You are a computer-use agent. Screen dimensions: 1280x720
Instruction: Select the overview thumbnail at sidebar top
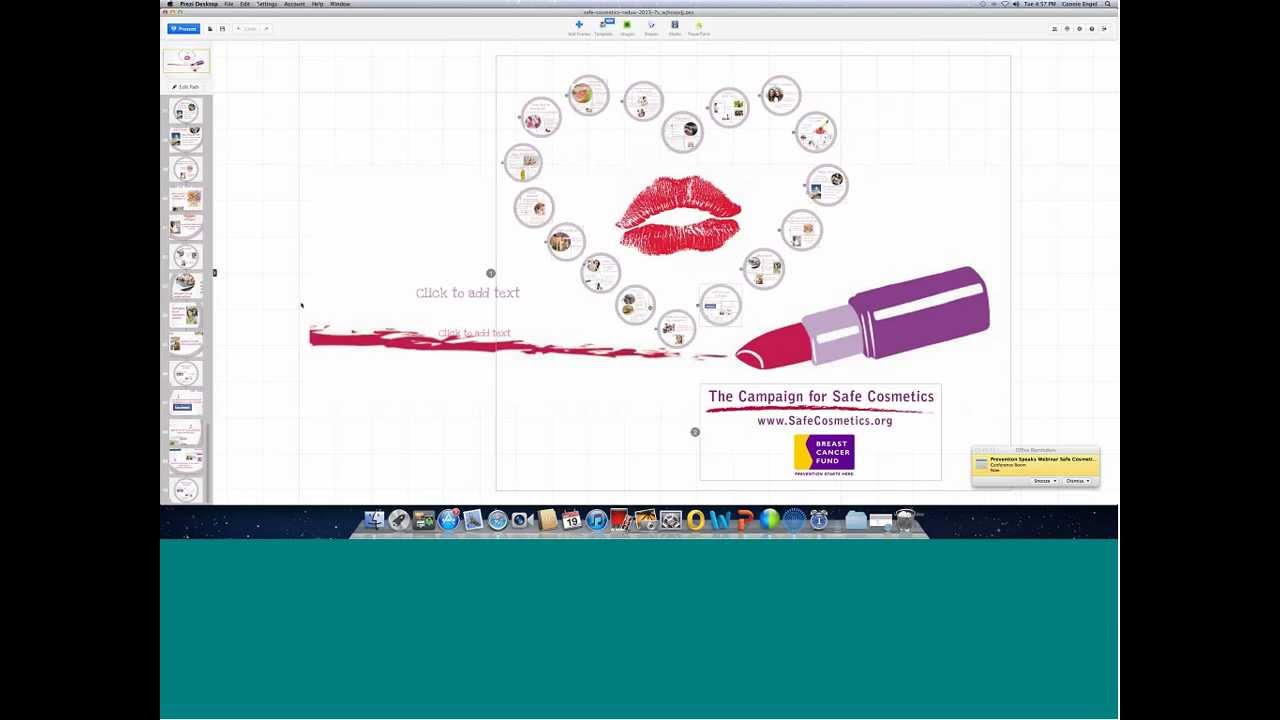[187, 61]
